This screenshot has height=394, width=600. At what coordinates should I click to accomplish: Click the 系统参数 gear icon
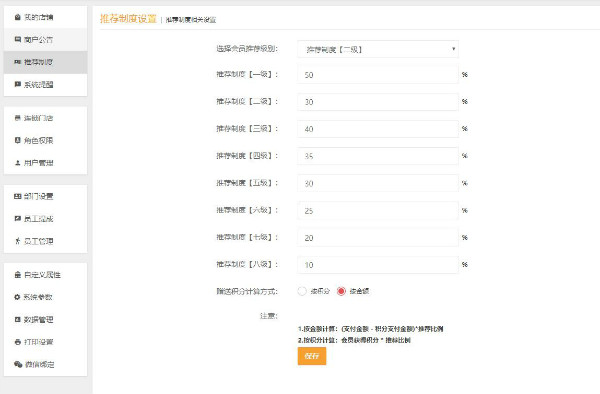[17, 297]
